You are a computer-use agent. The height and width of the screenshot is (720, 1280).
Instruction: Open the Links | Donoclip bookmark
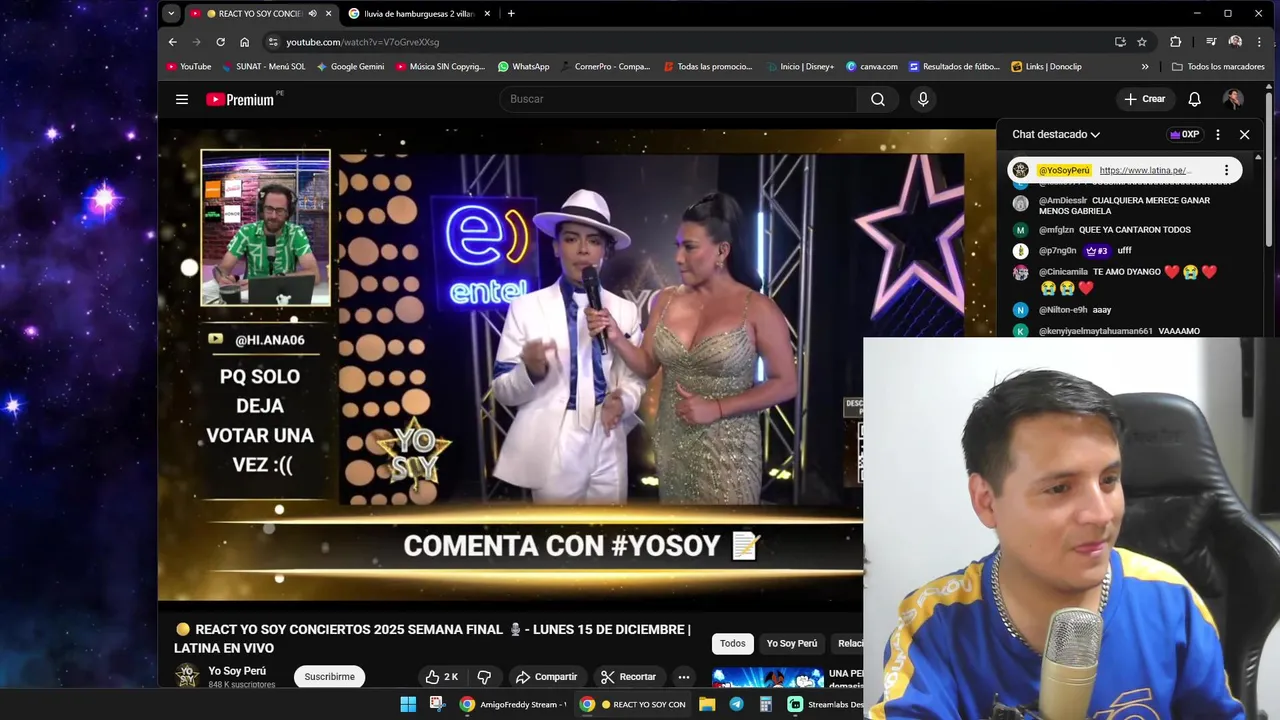tap(1046, 67)
